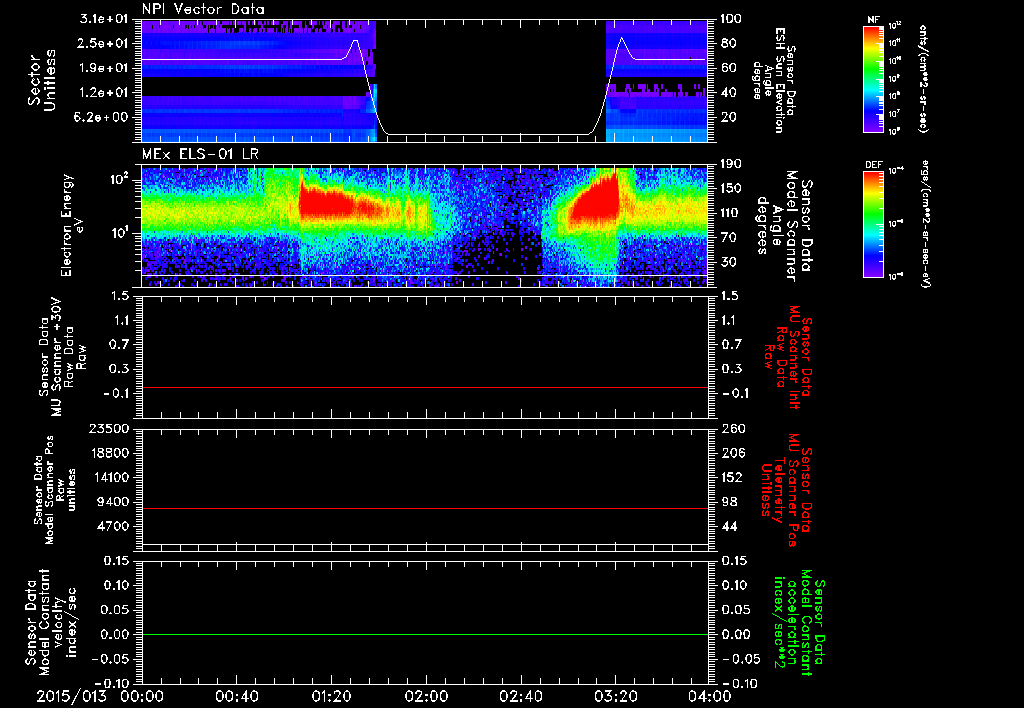Click the 10² electron energy tick
This screenshot has height=708, width=1024.
click(x=121, y=180)
